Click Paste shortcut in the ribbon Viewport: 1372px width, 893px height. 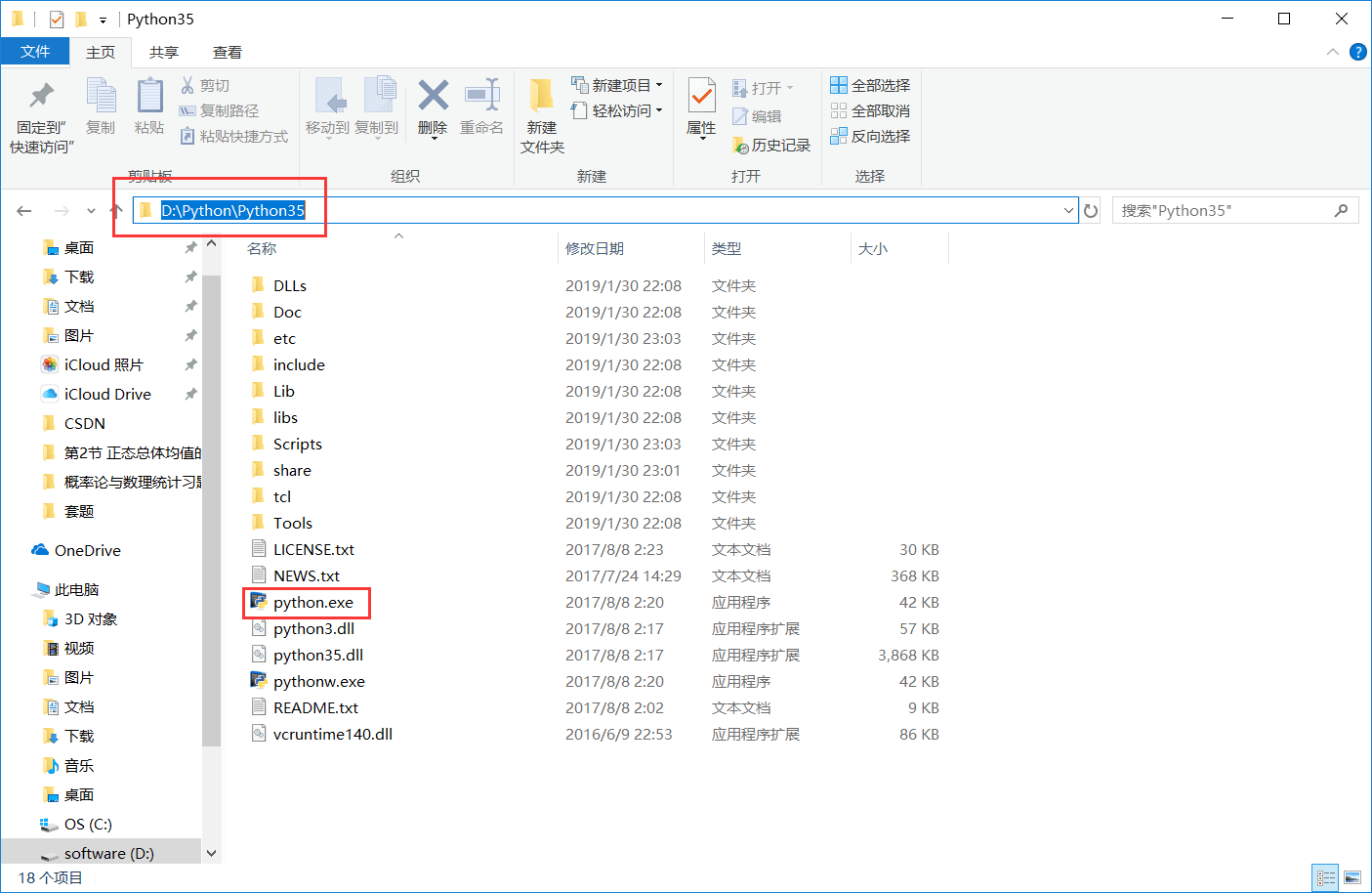coord(234,137)
